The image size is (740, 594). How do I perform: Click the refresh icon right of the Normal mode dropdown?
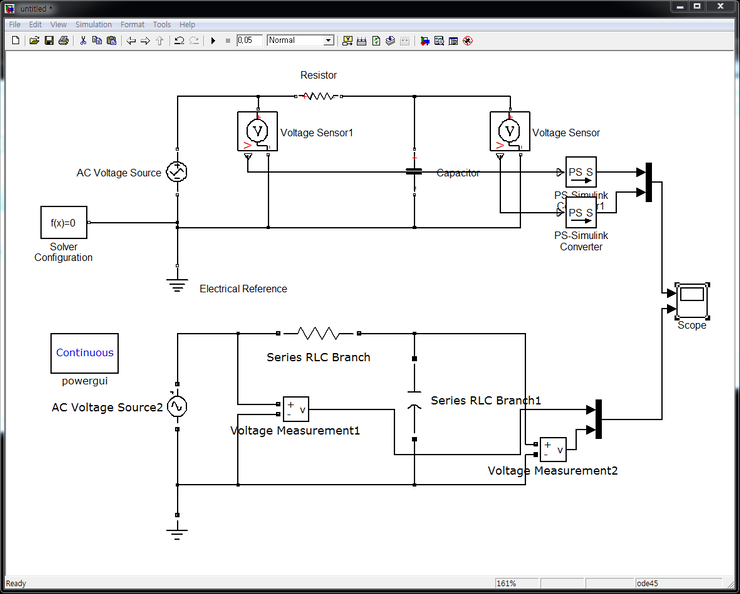point(376,41)
